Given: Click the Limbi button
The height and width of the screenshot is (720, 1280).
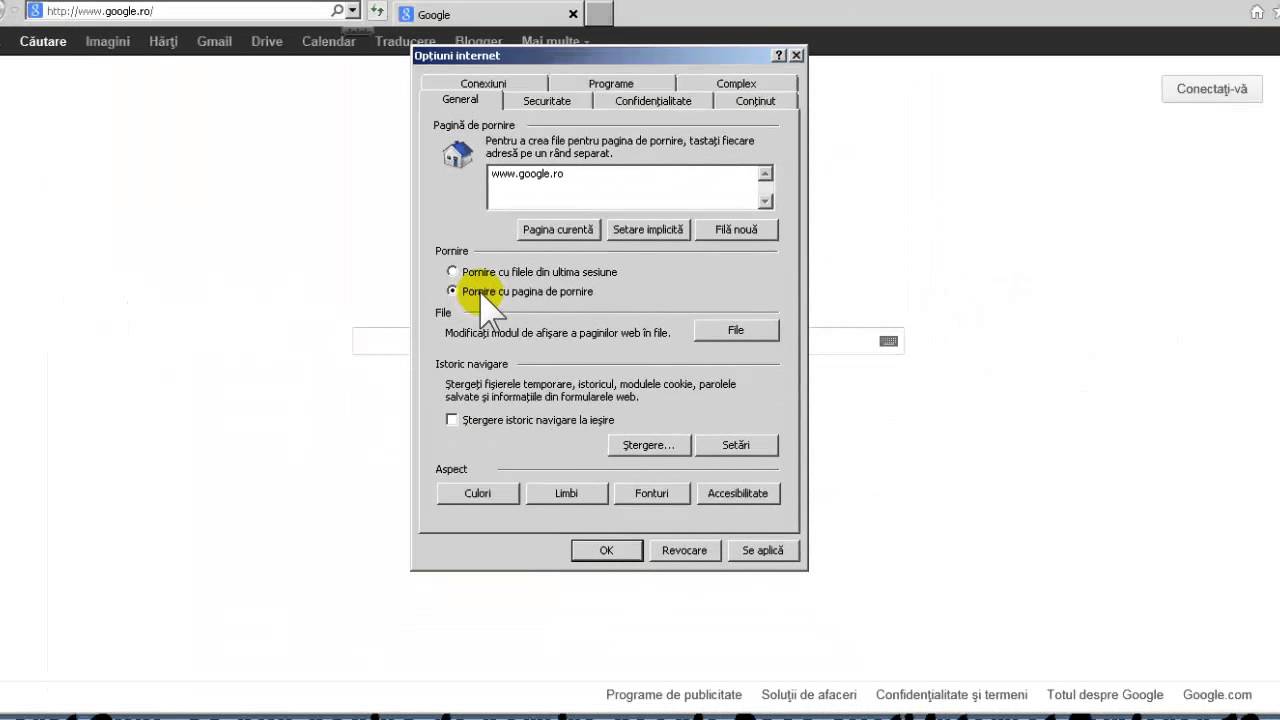Looking at the screenshot, I should 567,493.
